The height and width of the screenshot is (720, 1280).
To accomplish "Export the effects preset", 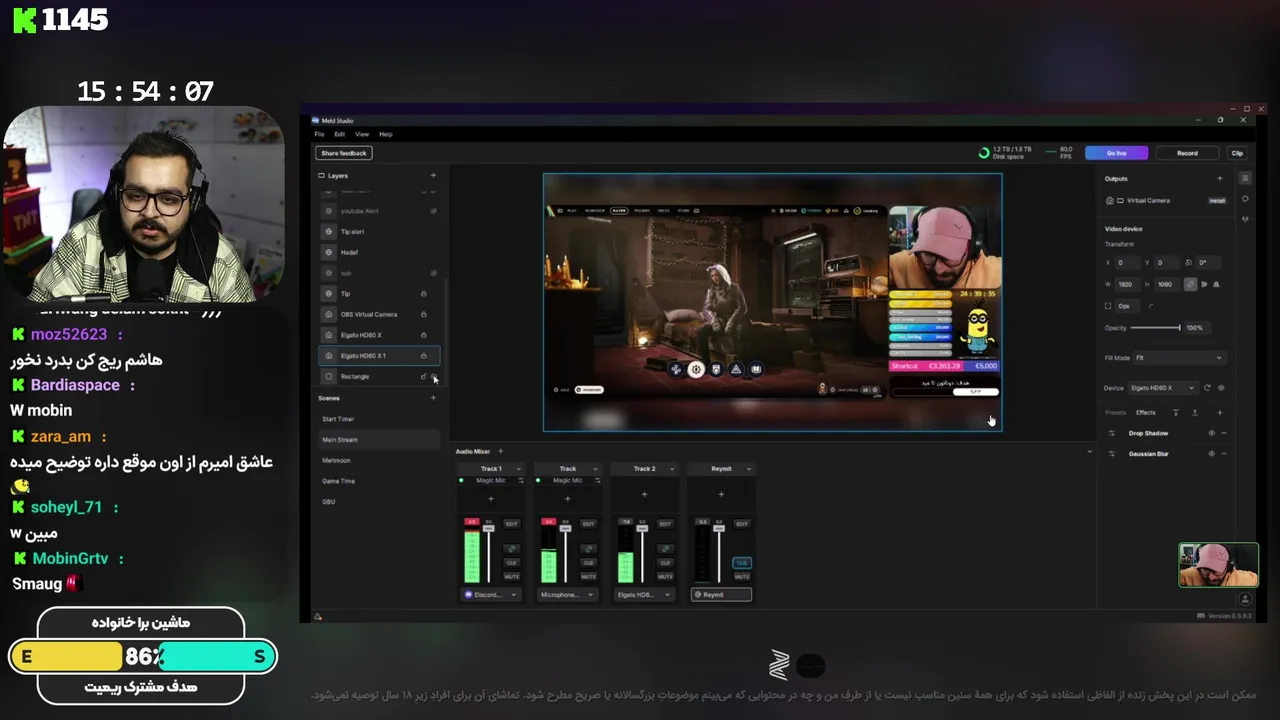I will coord(1195,412).
